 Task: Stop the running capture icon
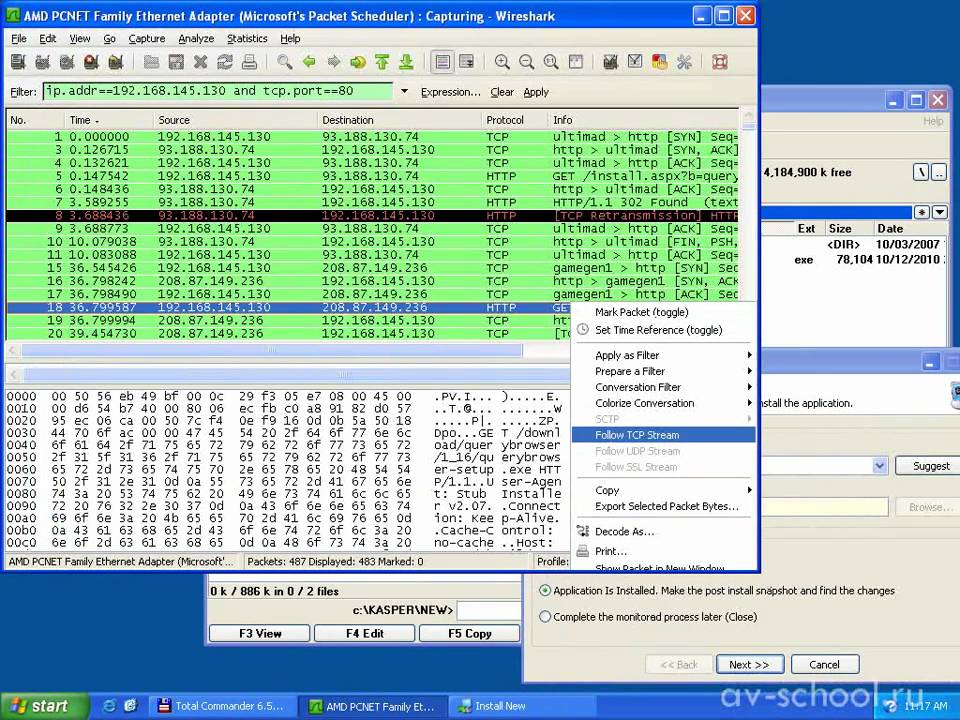coord(91,62)
